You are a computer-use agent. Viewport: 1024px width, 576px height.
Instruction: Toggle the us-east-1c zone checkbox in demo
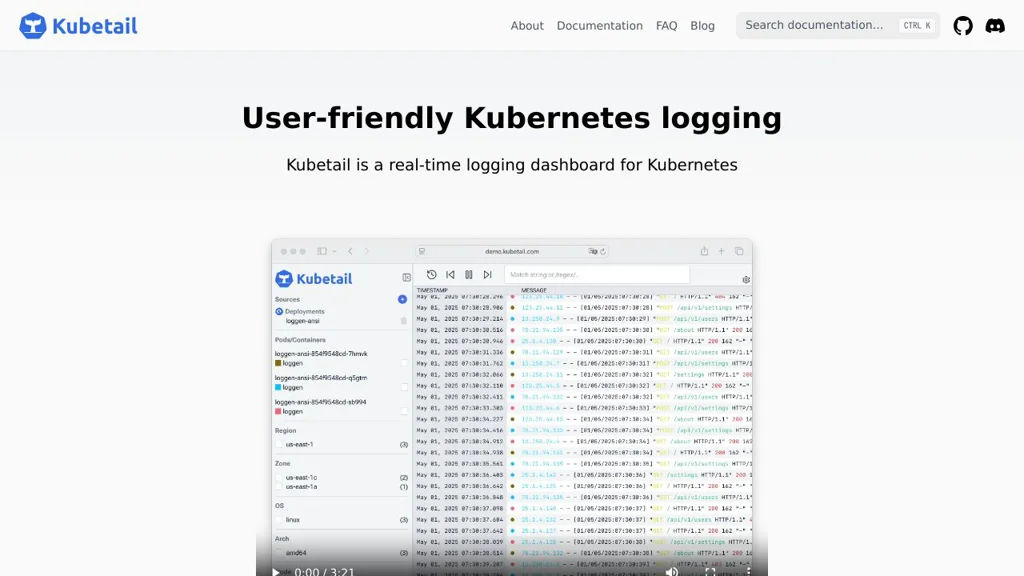[280, 477]
